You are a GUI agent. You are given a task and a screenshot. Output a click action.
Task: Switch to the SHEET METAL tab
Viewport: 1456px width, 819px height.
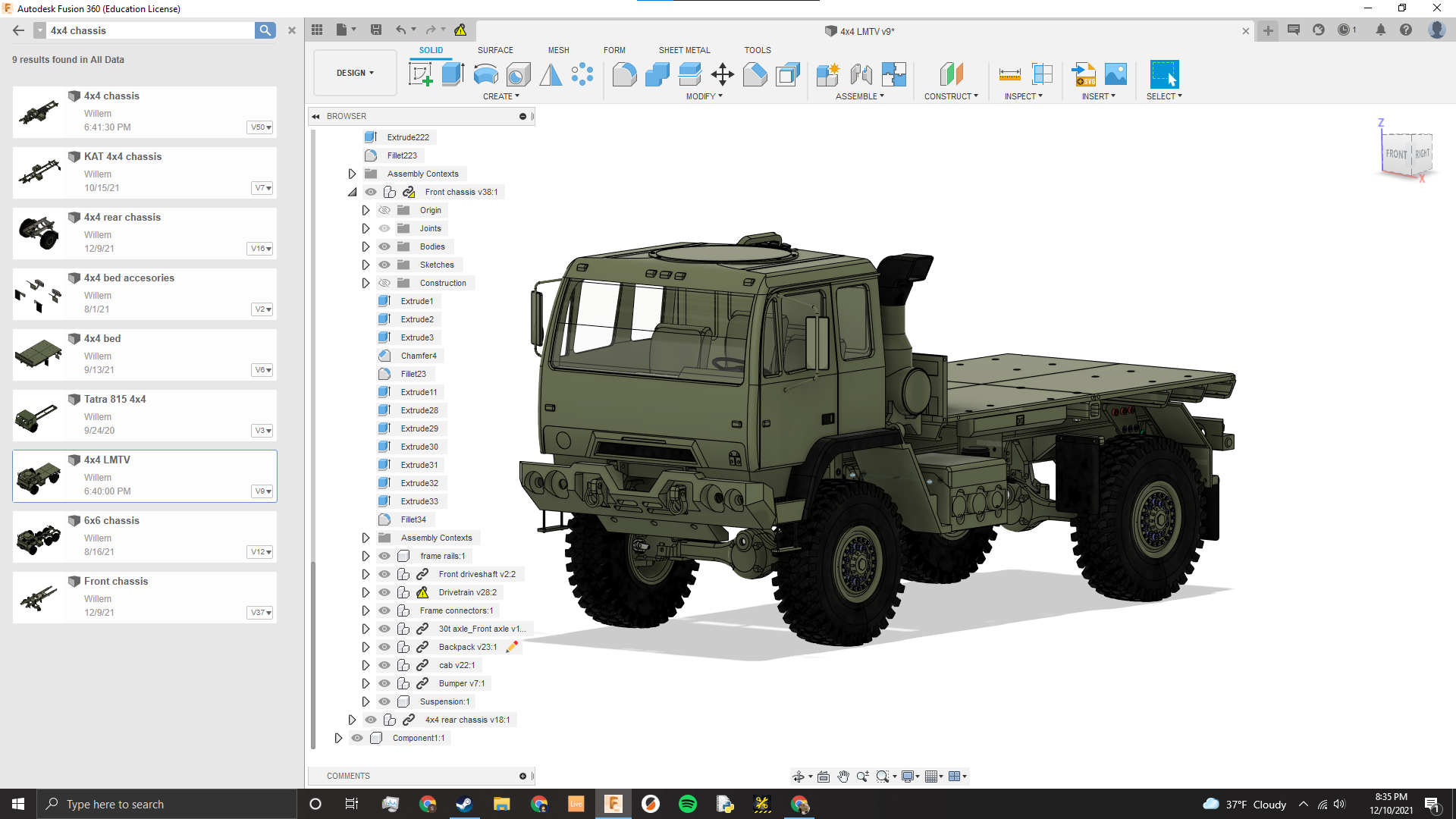pos(685,50)
